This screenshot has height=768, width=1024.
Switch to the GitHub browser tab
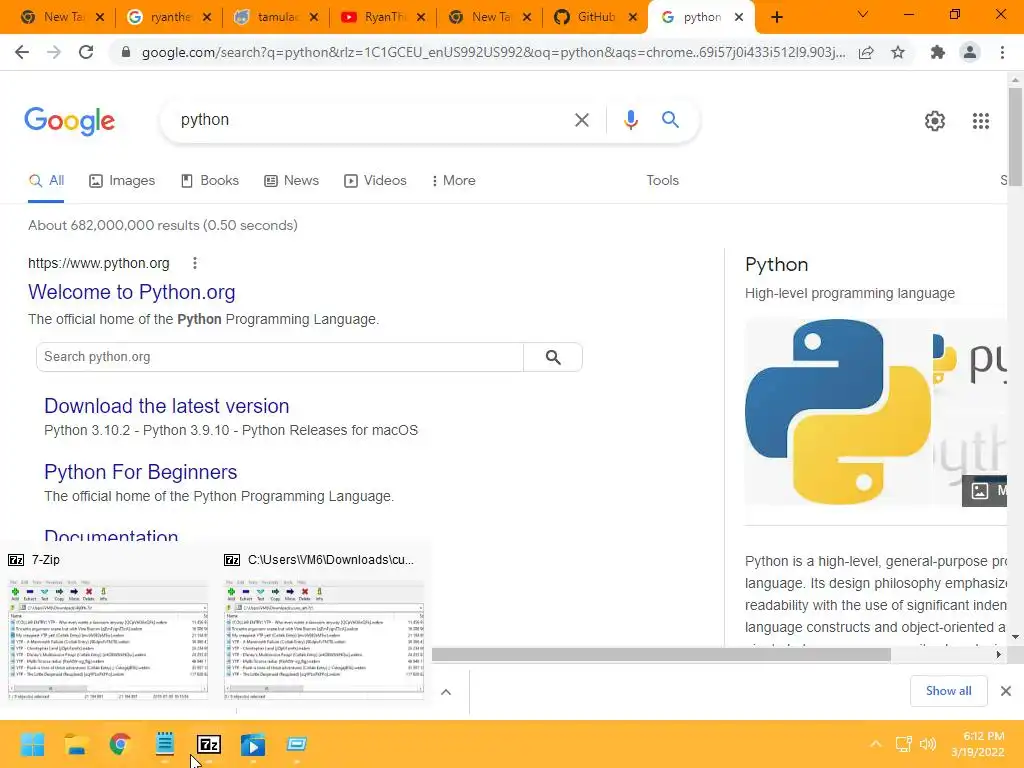pyautogui.click(x=596, y=17)
